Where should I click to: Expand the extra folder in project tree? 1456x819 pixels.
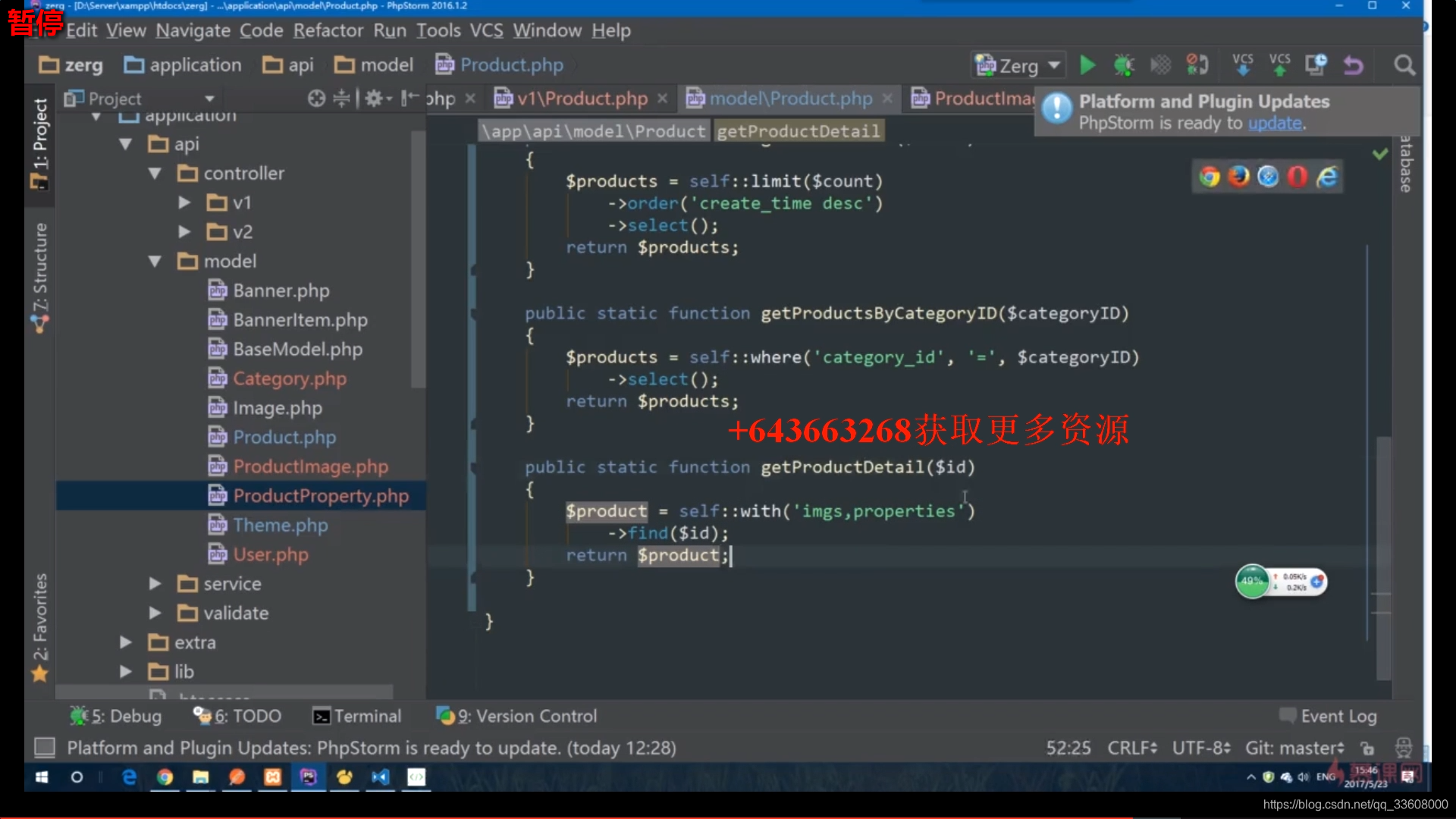tap(126, 642)
